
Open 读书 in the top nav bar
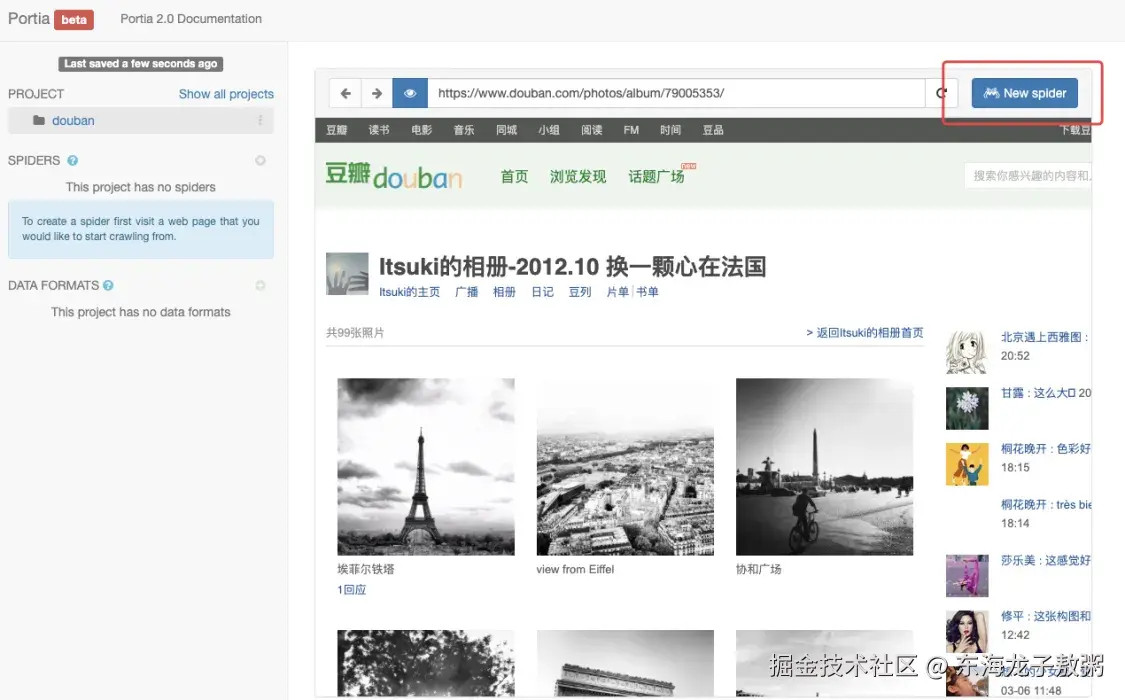pyautogui.click(x=379, y=130)
